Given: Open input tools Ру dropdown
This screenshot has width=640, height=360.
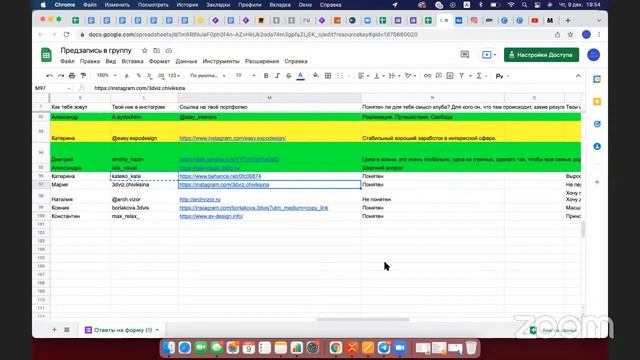Looking at the screenshot, I should pyautogui.click(x=502, y=76).
